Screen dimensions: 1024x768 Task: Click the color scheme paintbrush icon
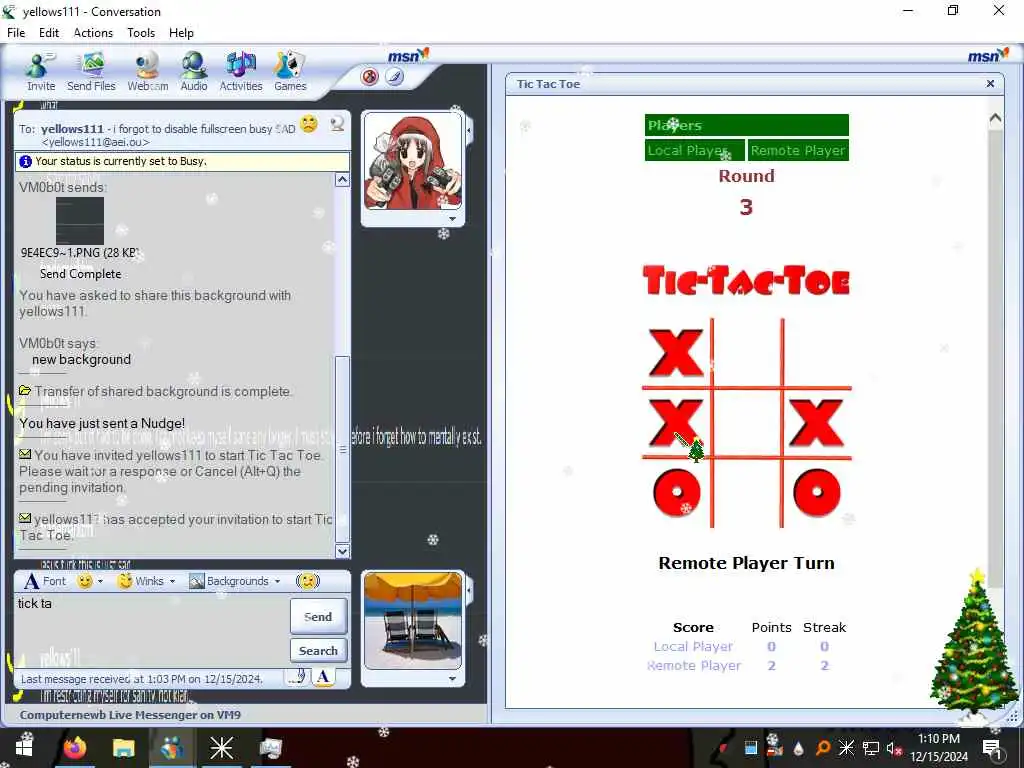pos(394,77)
